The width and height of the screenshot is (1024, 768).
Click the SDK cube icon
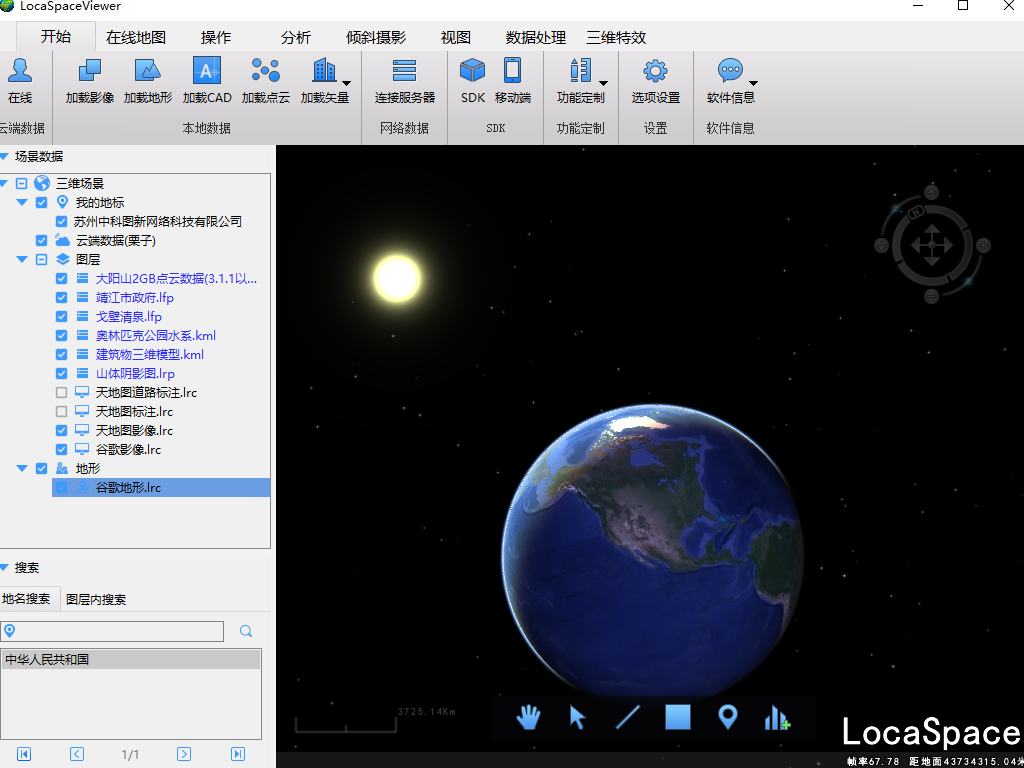pos(472,71)
